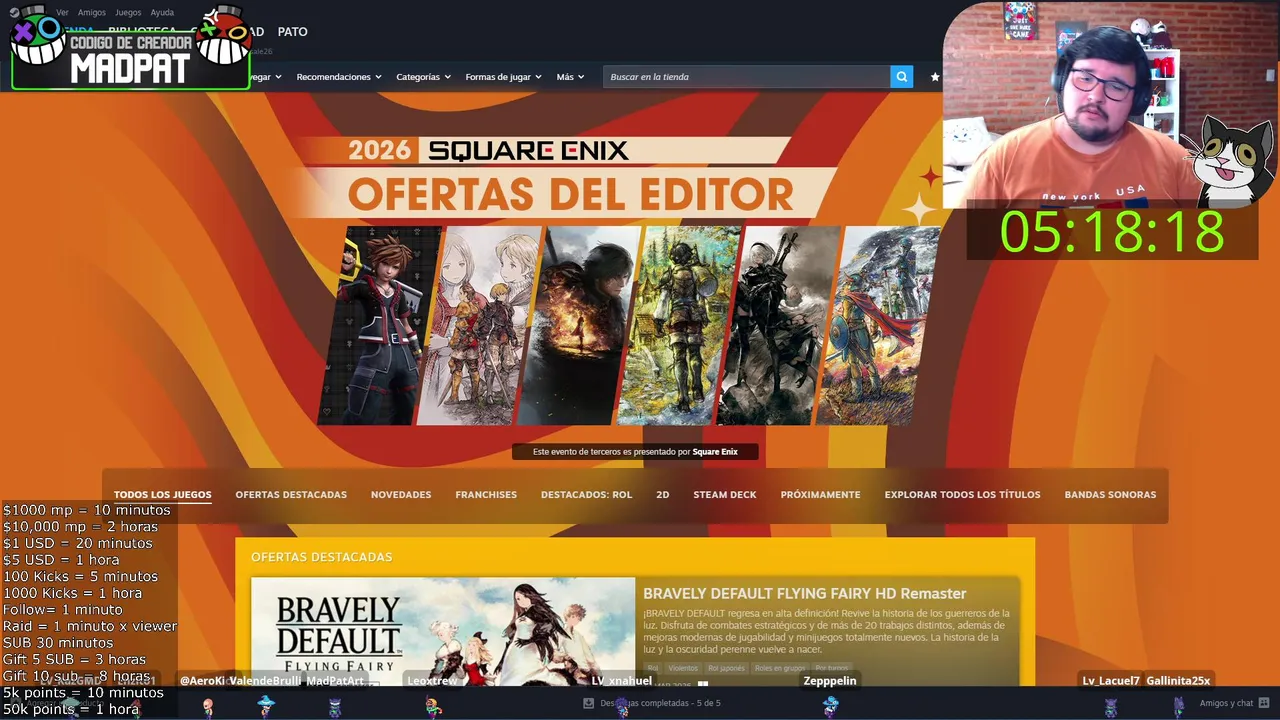Select the 2D tab

pos(663,495)
